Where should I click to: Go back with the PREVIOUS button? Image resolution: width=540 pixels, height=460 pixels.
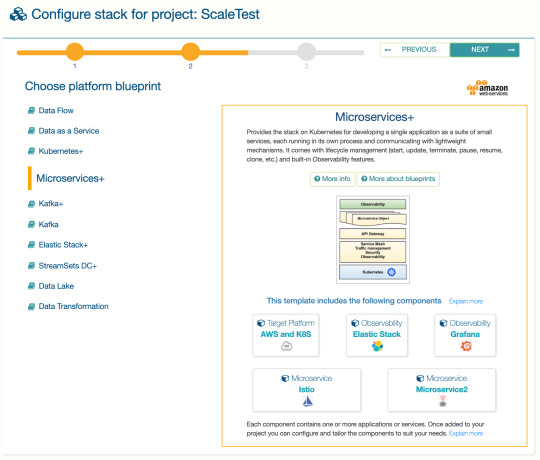(x=415, y=50)
